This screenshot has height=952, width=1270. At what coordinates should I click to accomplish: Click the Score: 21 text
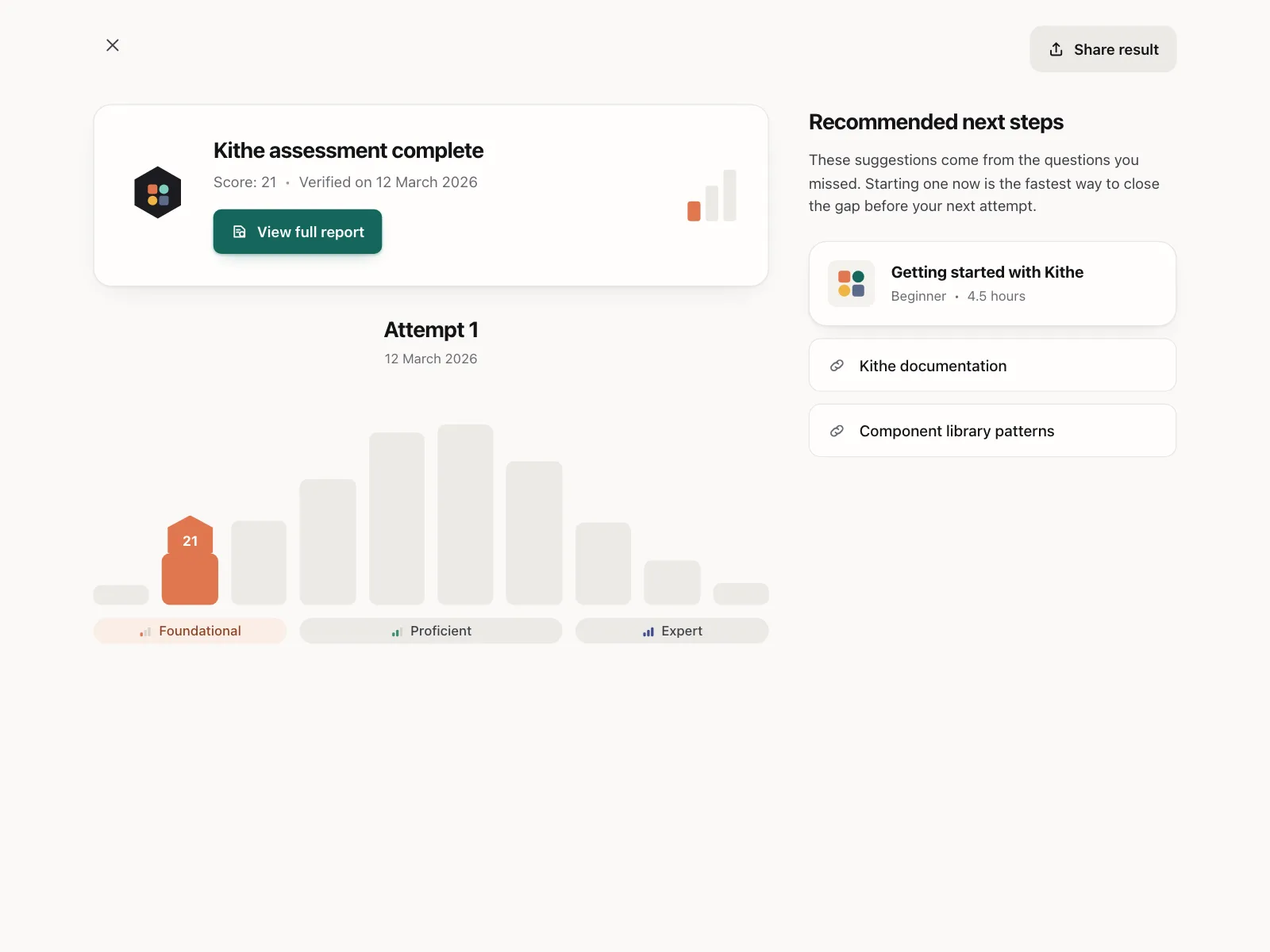245,182
